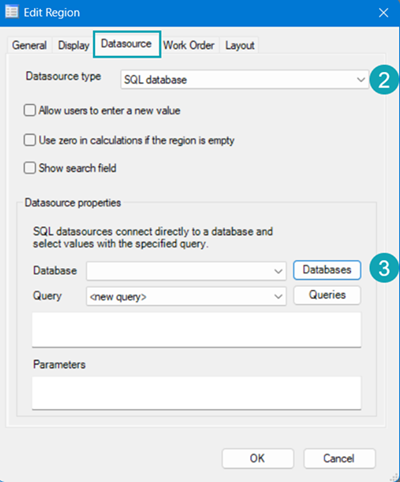Close the Edit Region dialog
This screenshot has height=482, width=400.
pyautogui.click(x=383, y=13)
